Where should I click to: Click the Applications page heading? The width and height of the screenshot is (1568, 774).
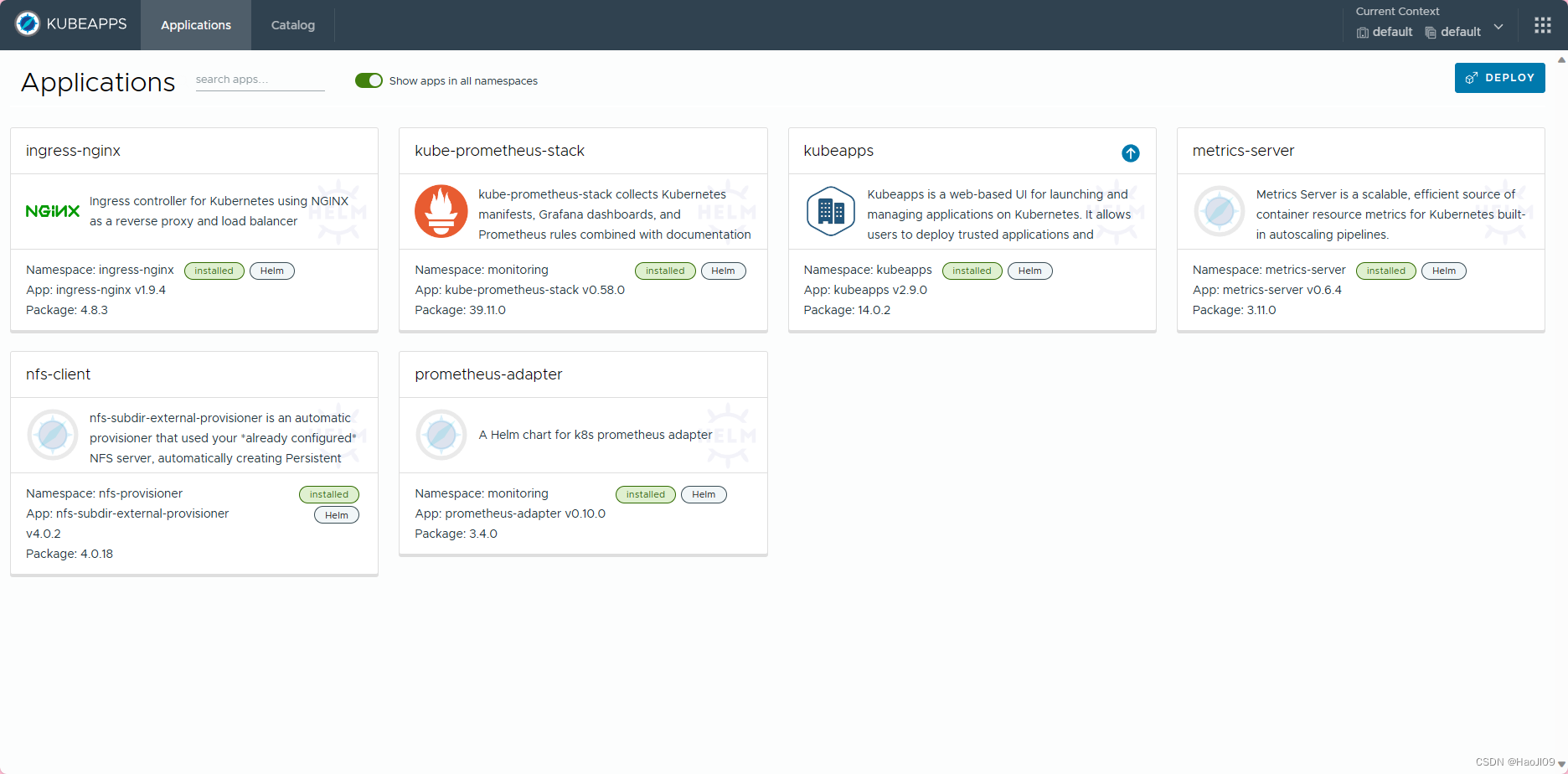click(98, 82)
